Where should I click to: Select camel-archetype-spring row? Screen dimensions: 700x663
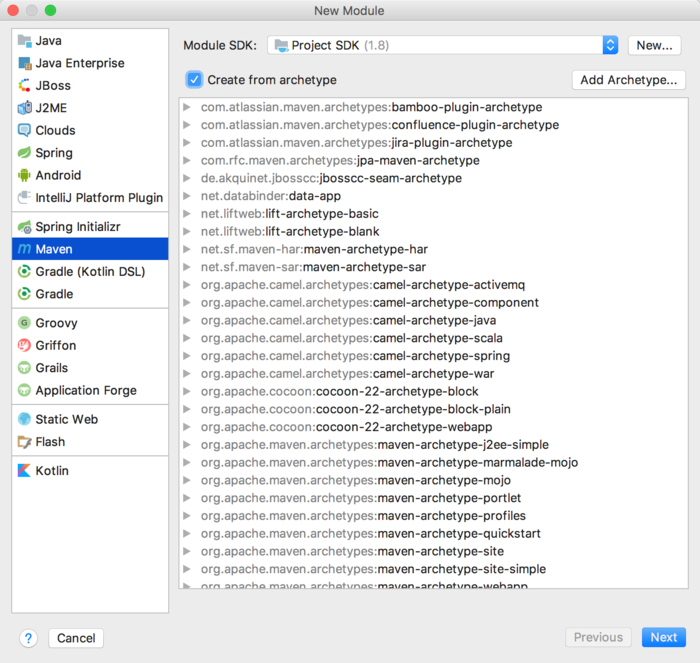pos(433,356)
